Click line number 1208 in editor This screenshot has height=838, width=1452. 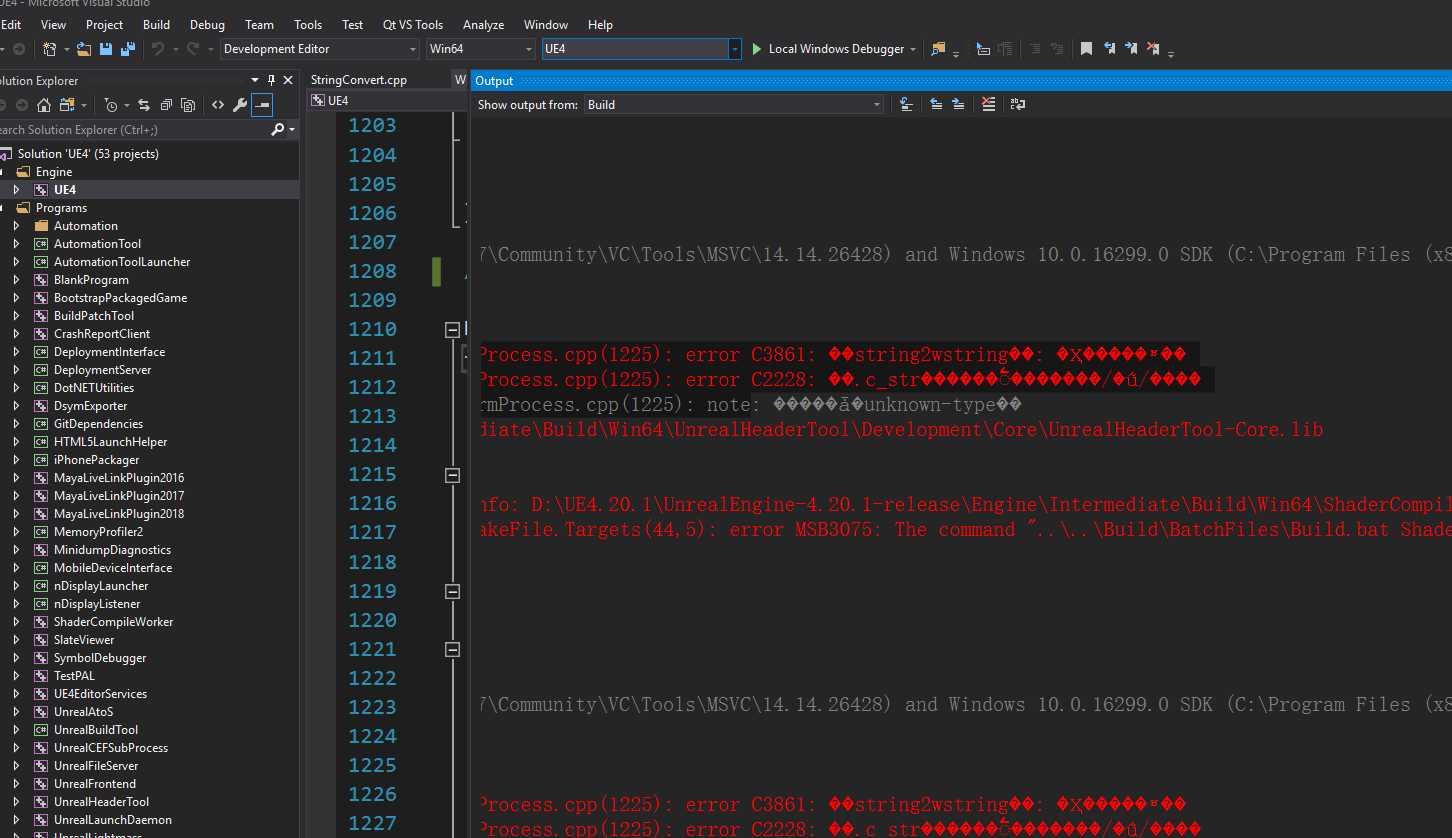(x=372, y=271)
